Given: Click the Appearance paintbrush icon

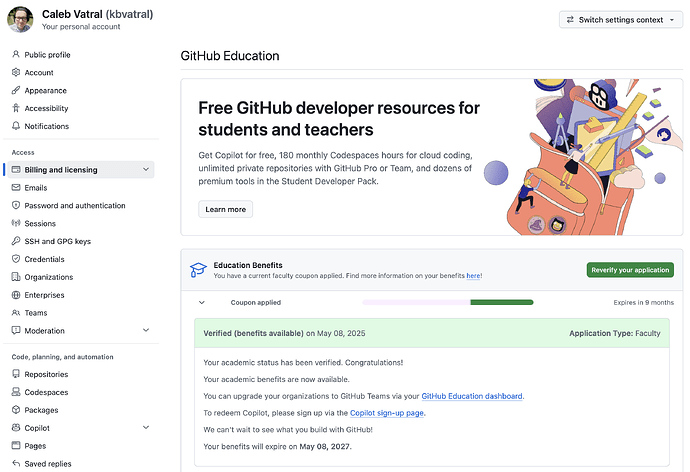Looking at the screenshot, I should (x=16, y=90).
